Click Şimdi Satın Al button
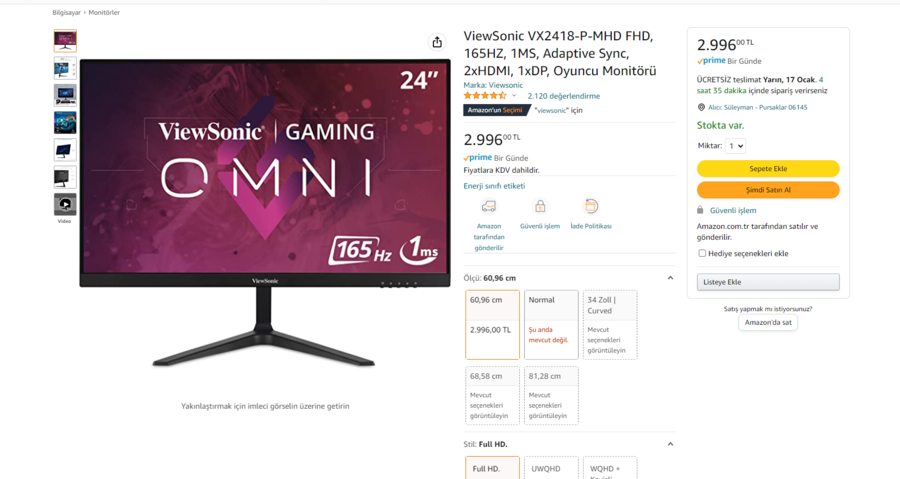900x479 pixels. click(x=768, y=190)
